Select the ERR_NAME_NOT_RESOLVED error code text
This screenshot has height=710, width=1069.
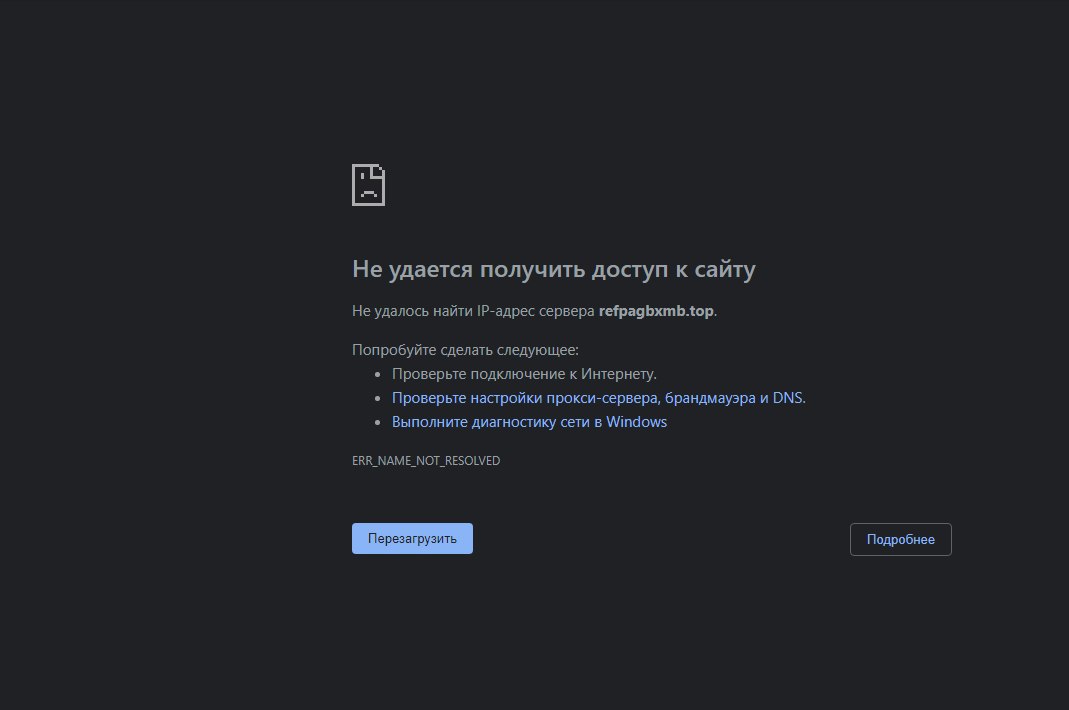[x=425, y=460]
